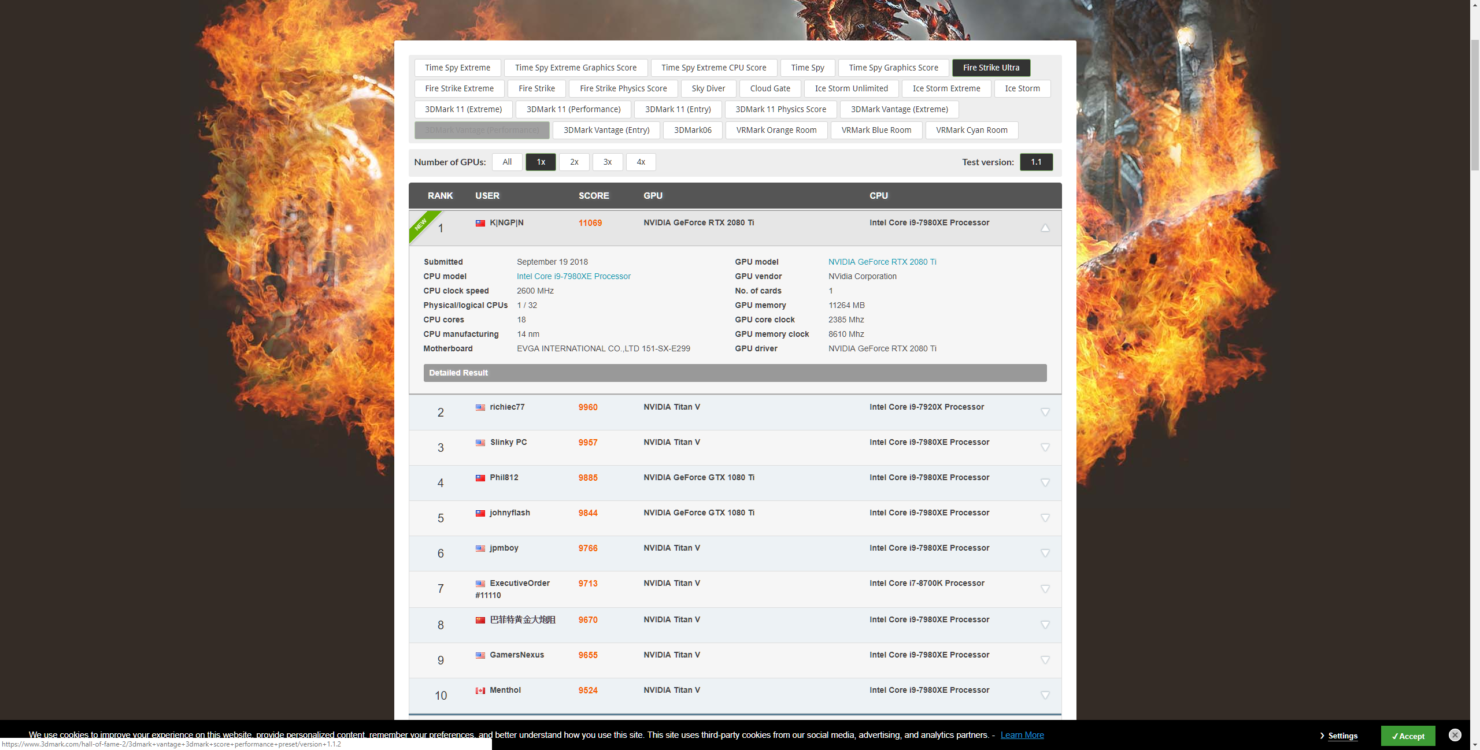Expand the GamersNexus result row arrow
1480x750 pixels.
click(x=1045, y=660)
